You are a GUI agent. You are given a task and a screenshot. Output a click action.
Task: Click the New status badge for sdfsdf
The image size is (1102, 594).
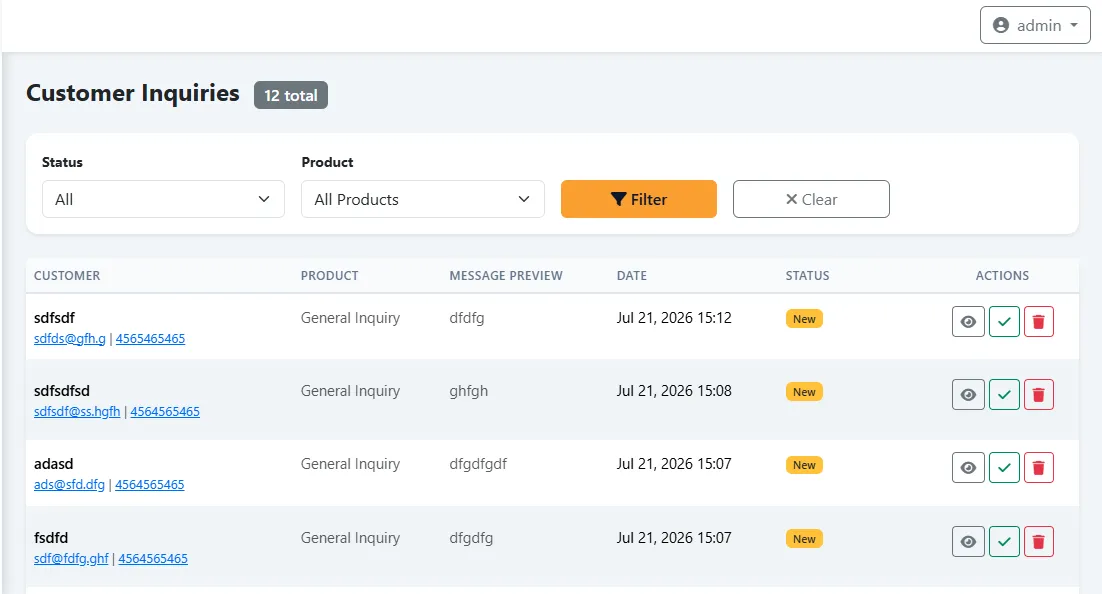tap(804, 319)
